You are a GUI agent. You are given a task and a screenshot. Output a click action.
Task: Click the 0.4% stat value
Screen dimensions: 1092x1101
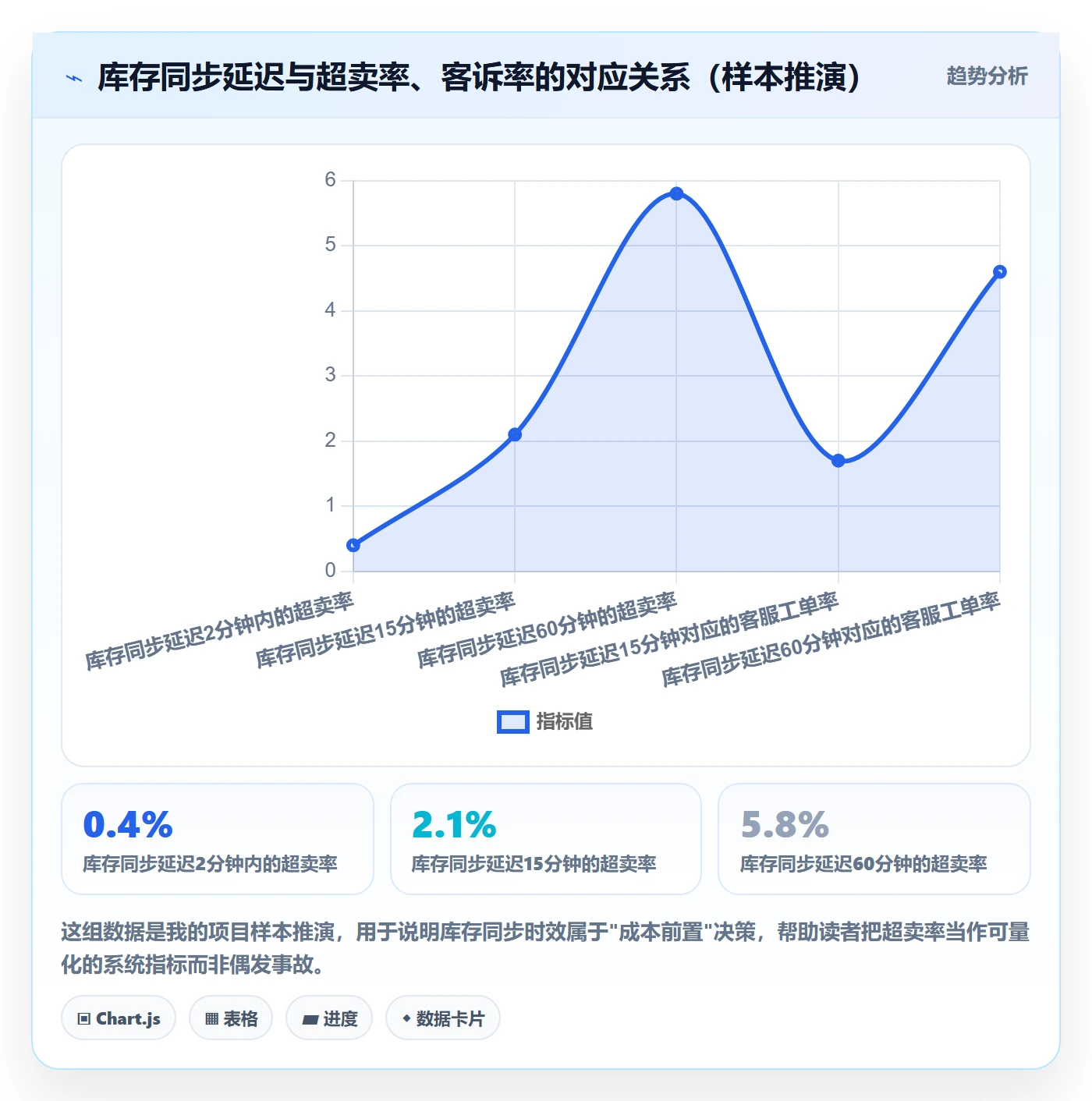[128, 825]
